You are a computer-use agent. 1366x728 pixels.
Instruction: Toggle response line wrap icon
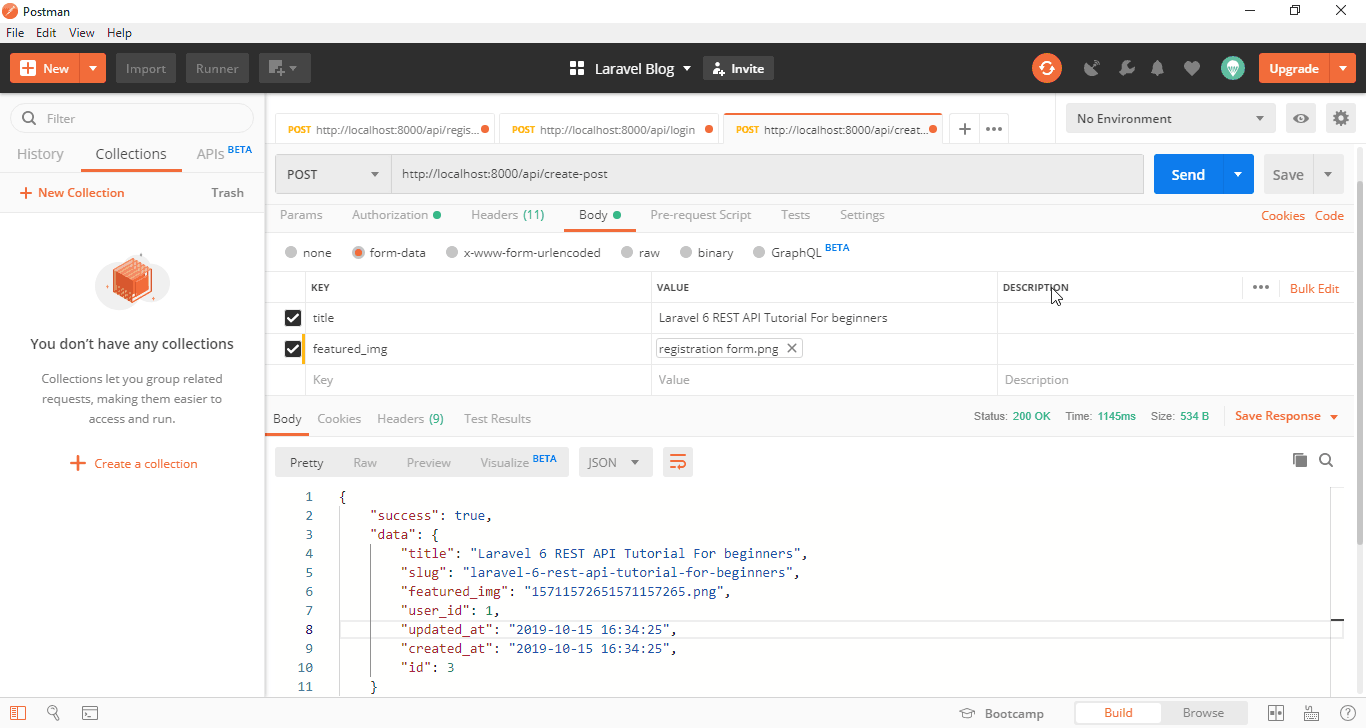point(678,462)
